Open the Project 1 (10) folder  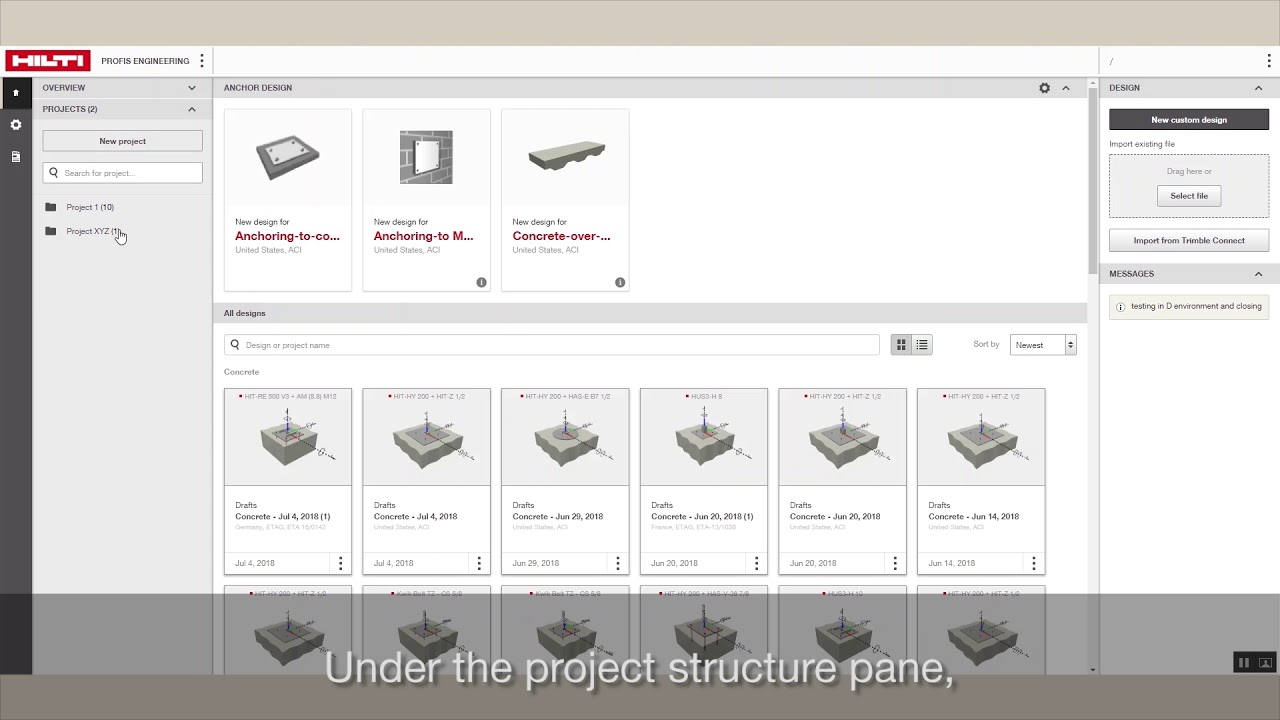[90, 207]
